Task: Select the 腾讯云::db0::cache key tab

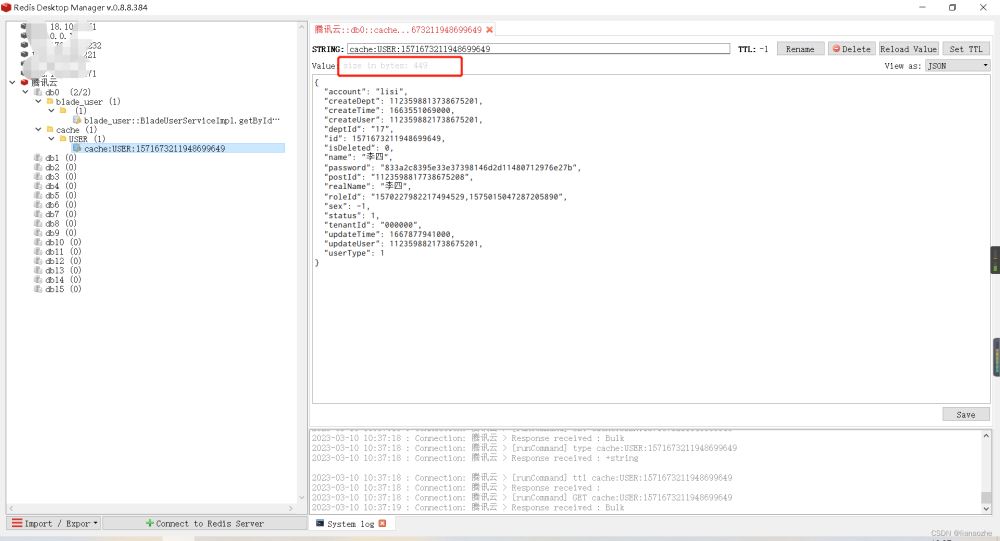Action: [397, 30]
